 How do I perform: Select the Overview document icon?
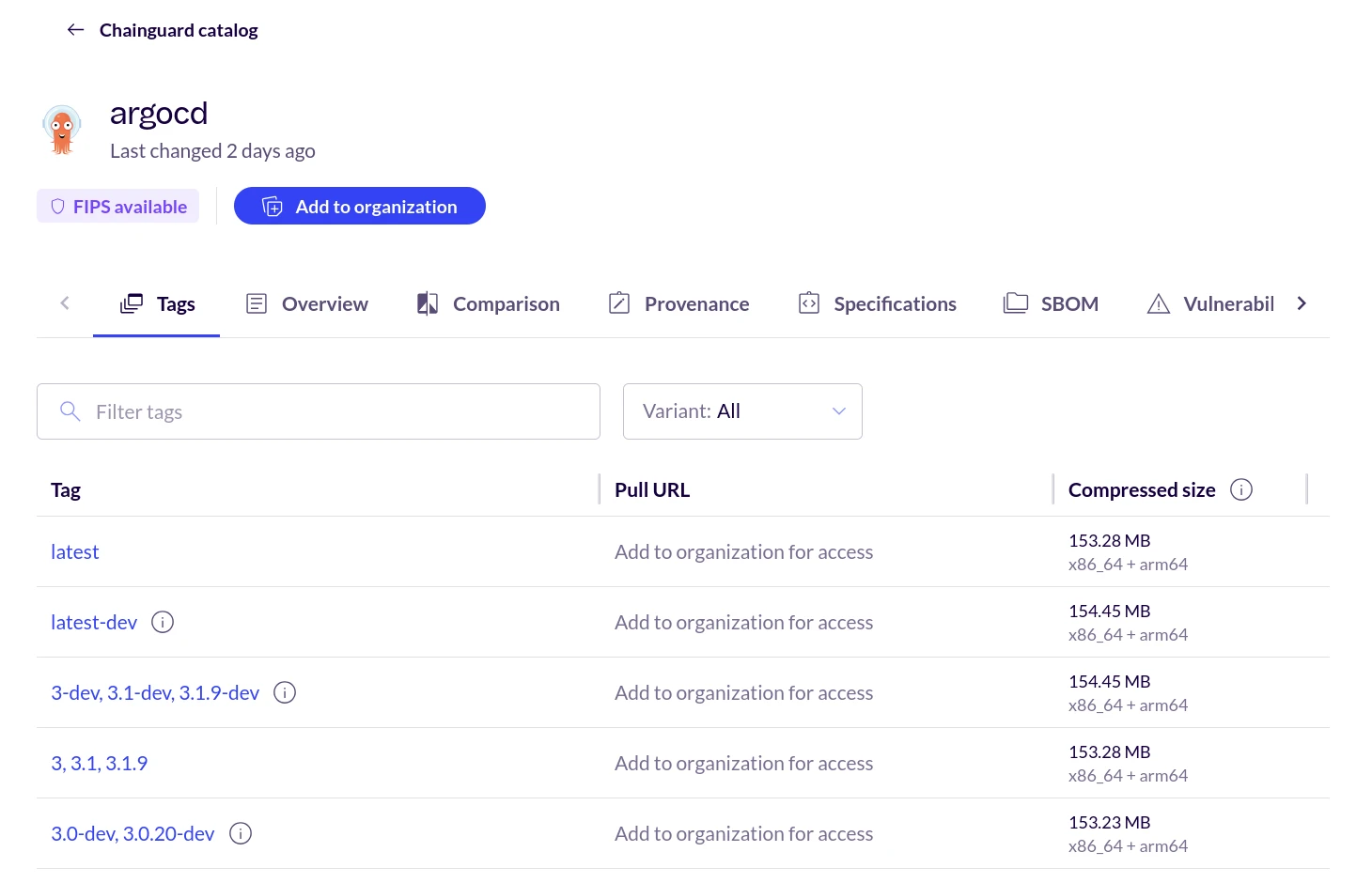pos(257,302)
